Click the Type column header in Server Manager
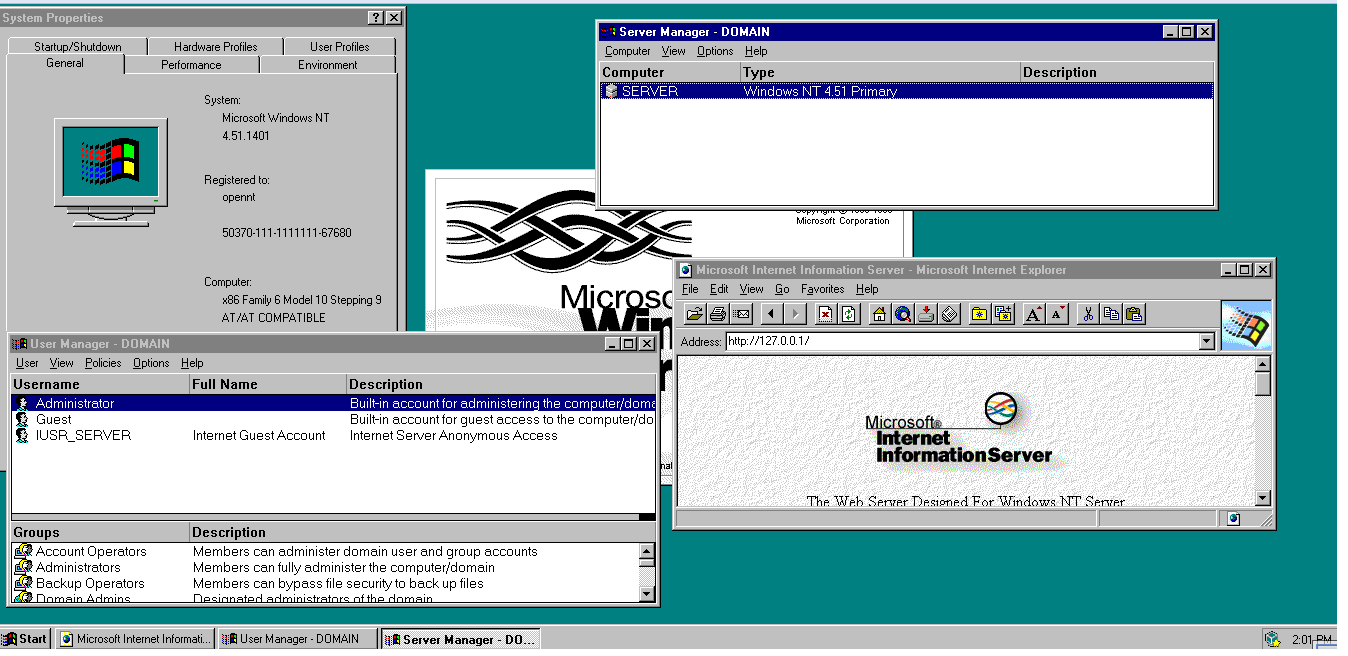Screen dimensions: 1348x656 point(880,72)
